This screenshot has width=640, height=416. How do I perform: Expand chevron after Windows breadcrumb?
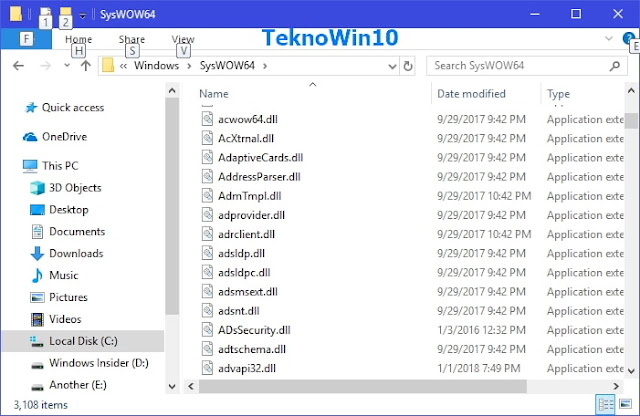coord(189,66)
